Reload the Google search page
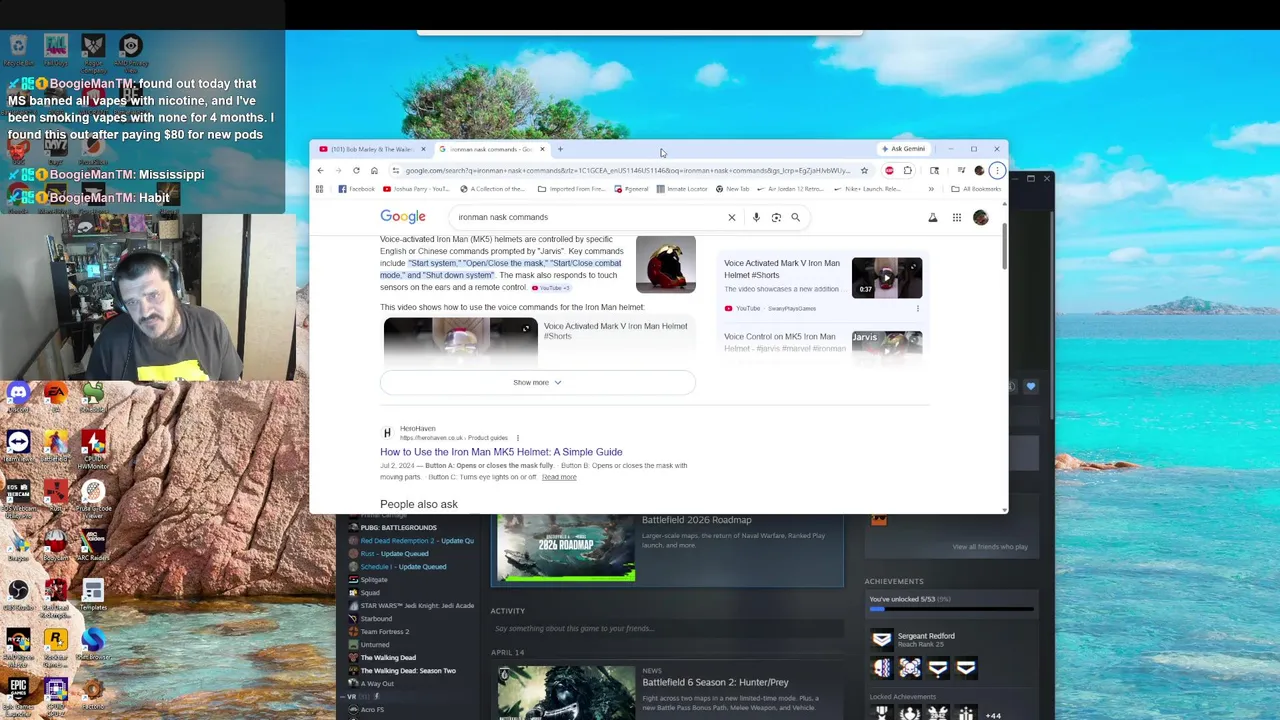The width and height of the screenshot is (1280, 720). pos(356,171)
